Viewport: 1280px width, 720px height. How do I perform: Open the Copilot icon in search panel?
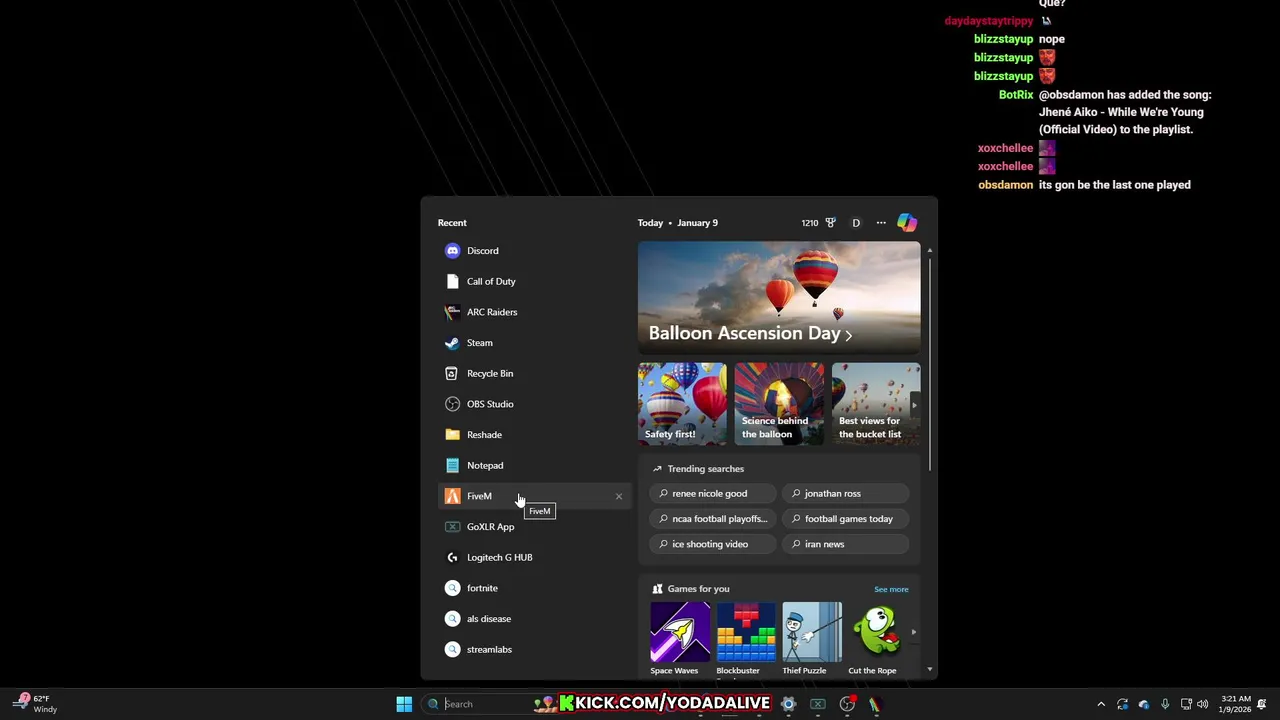point(907,223)
